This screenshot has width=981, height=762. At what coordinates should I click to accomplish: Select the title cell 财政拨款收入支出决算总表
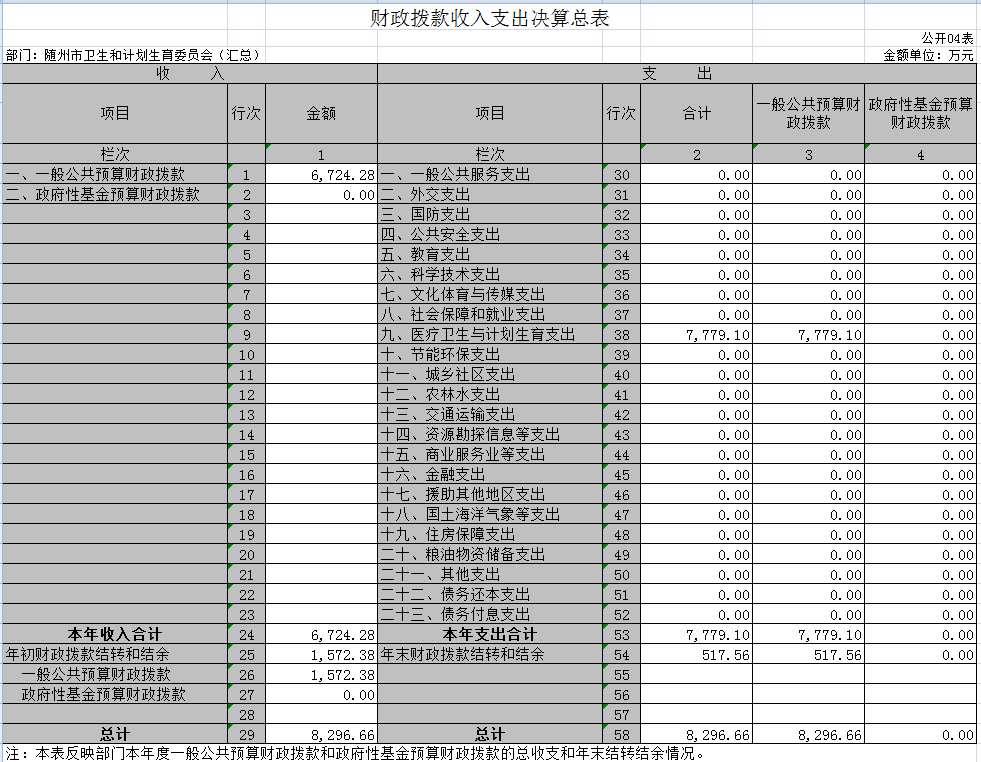[489, 19]
